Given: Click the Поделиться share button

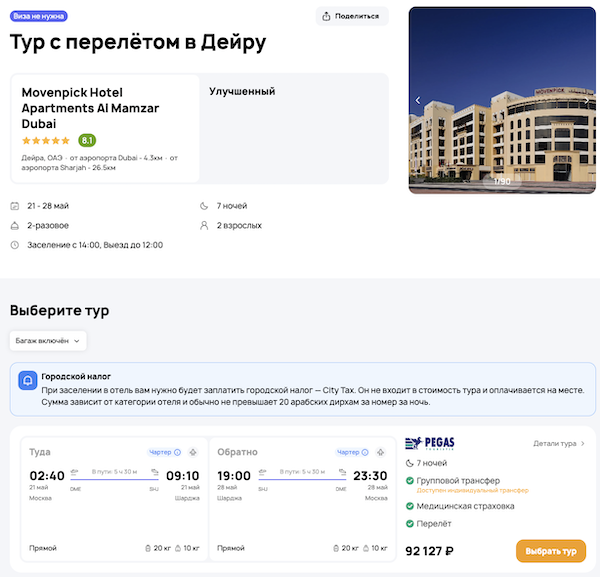Looking at the screenshot, I should coord(352,16).
